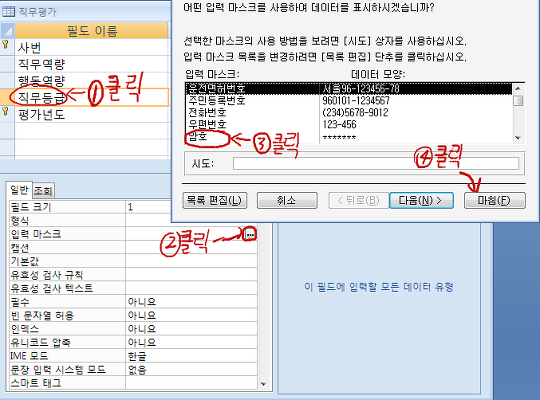This screenshot has width=540, height=400.
Task: Select the 평가년도 field row
Action: pos(92,114)
